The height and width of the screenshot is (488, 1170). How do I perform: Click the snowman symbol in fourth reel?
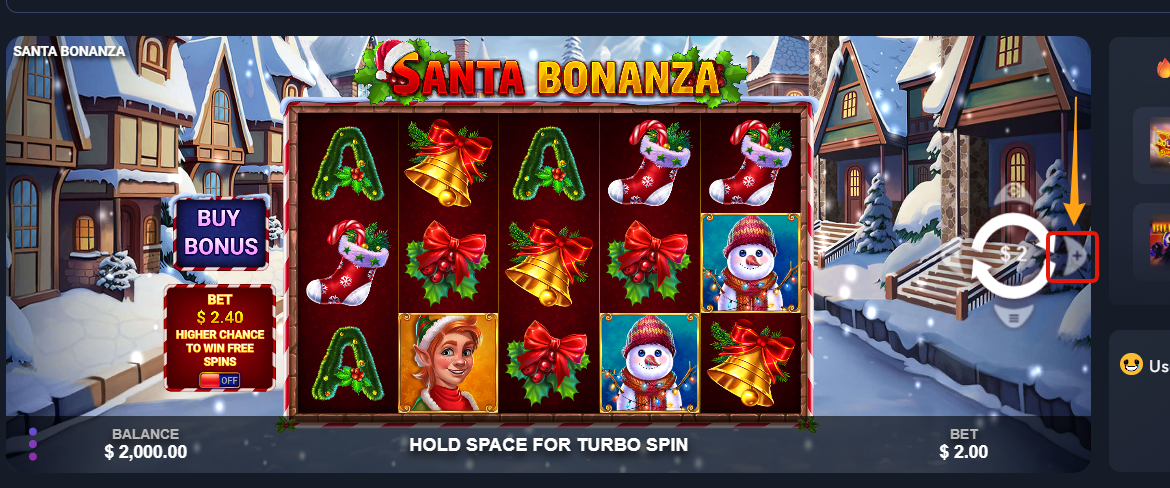[649, 363]
